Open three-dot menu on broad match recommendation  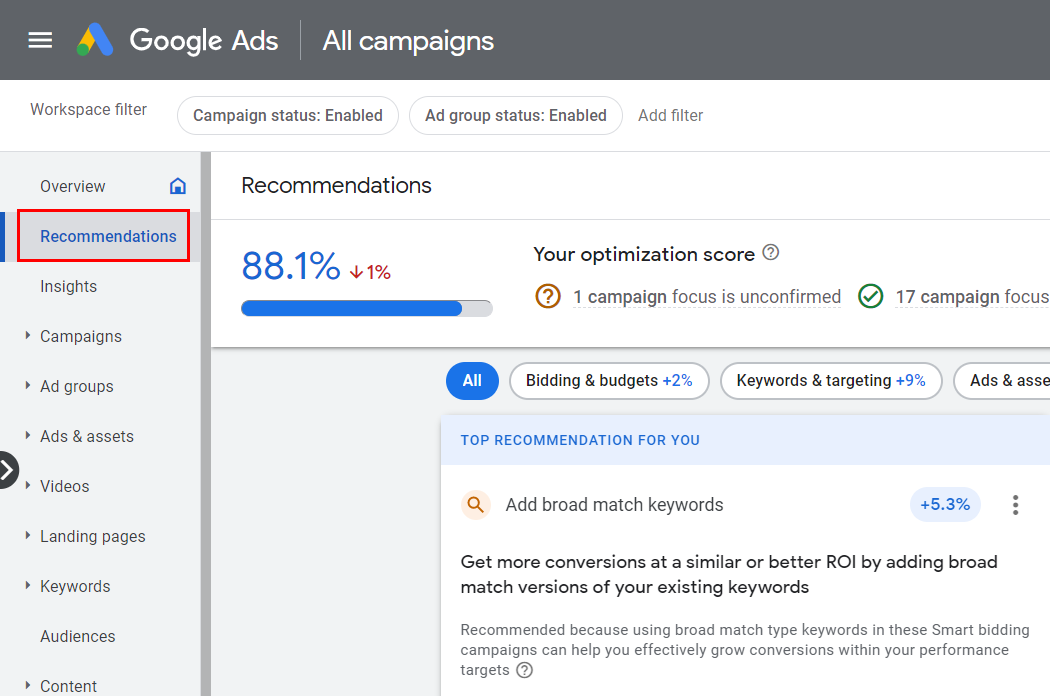click(1015, 505)
